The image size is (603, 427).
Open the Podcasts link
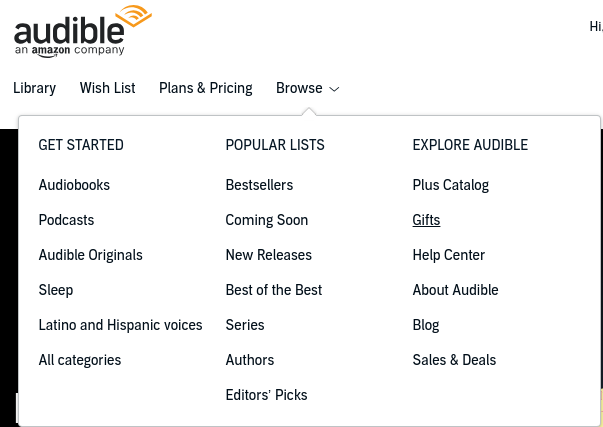tap(67, 220)
